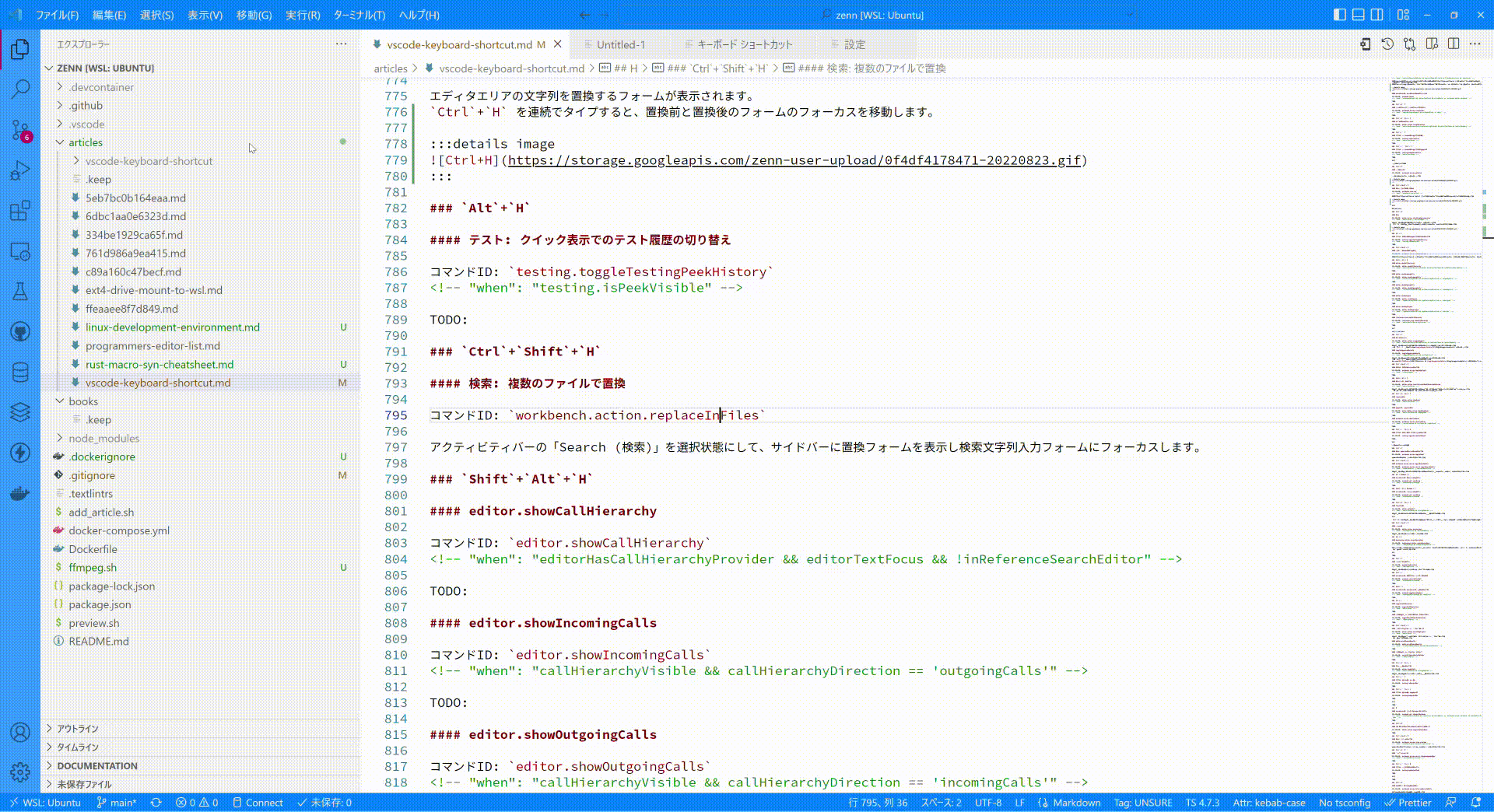Click synchronize changes icon in status bar
Image resolution: width=1494 pixels, height=812 pixels.
tap(156, 803)
